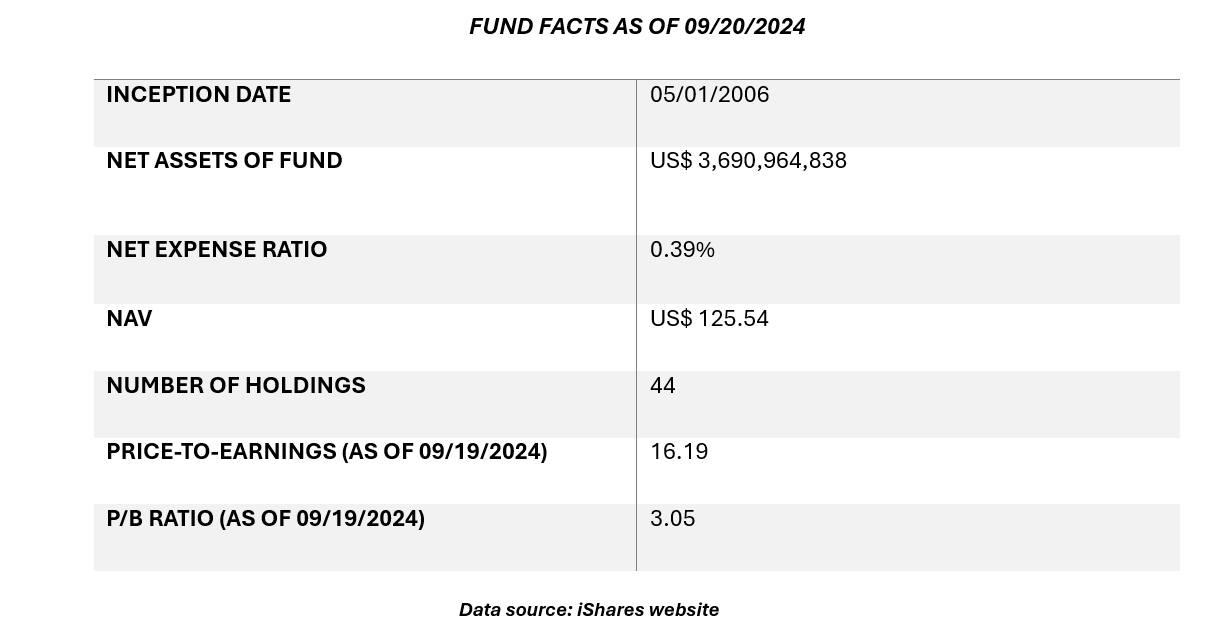Select the NUMBER OF HOLDINGS label
This screenshot has width=1225, height=629.
(235, 386)
